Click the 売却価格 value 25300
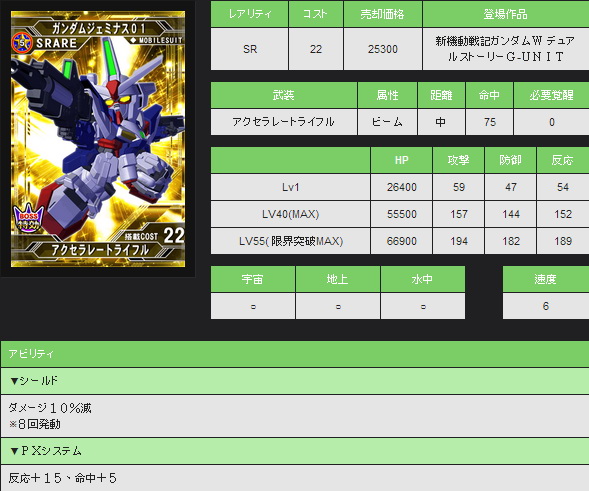589x491 pixels. coord(382,49)
